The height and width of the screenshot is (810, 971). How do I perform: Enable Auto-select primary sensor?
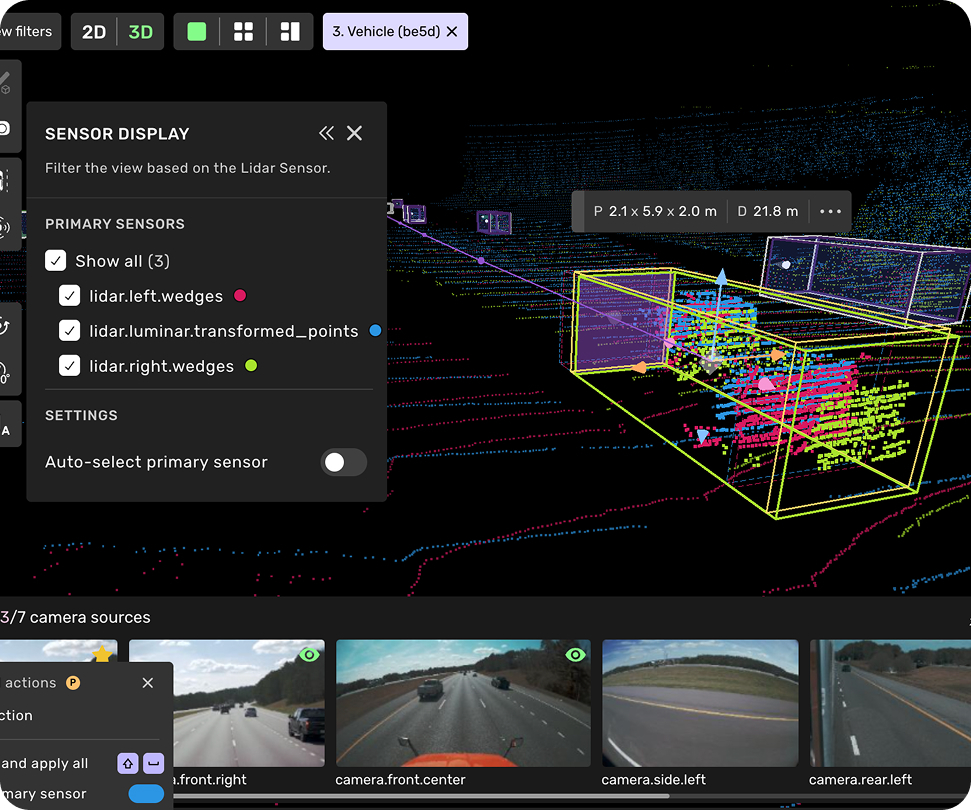tap(343, 462)
